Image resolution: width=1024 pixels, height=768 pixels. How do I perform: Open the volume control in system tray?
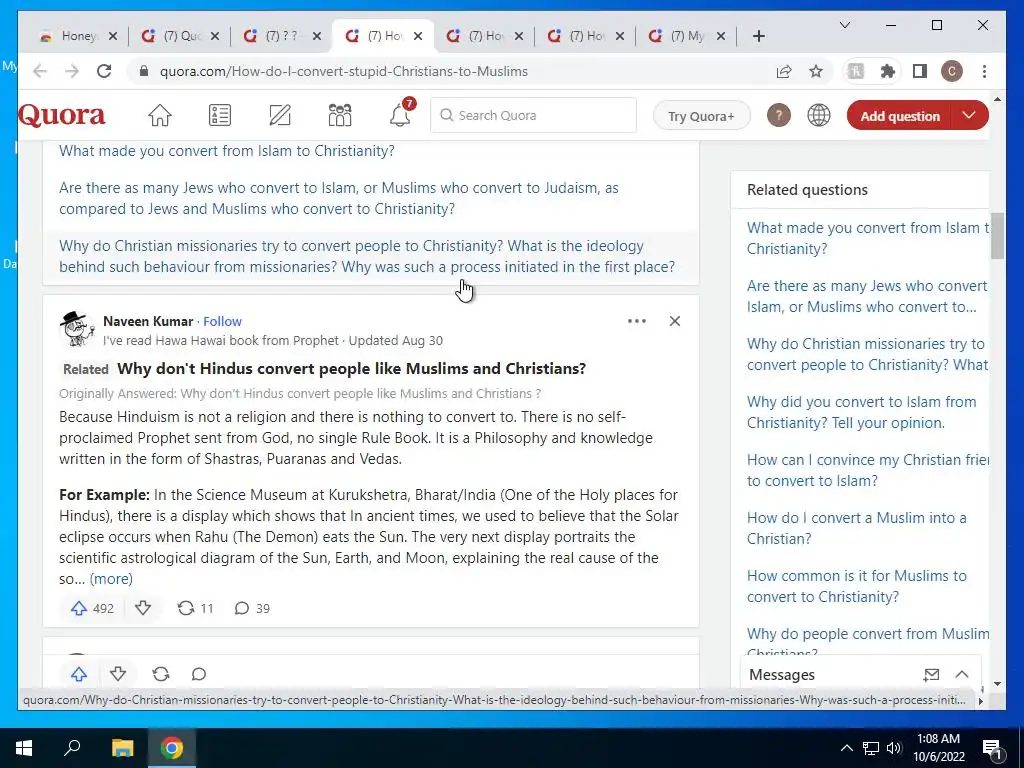(894, 748)
